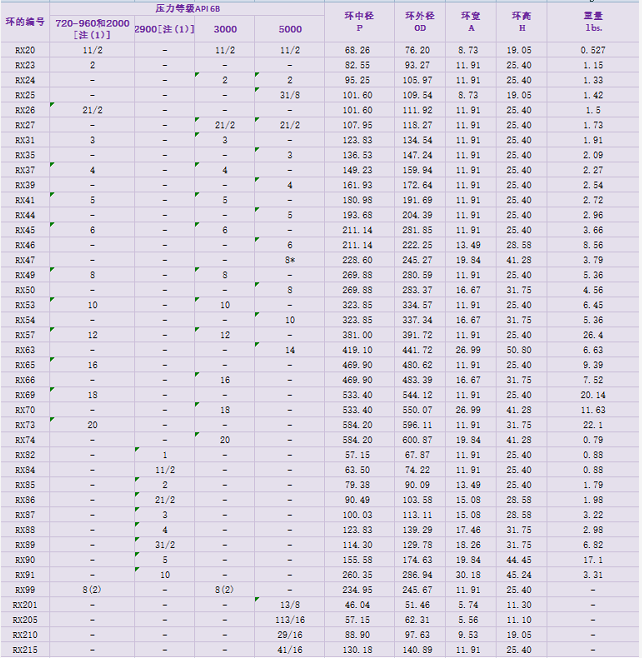Image resolution: width=642 pixels, height=658 pixels.
Task: Click ring width value 26.99 in RX63 row
Action: tap(468, 350)
